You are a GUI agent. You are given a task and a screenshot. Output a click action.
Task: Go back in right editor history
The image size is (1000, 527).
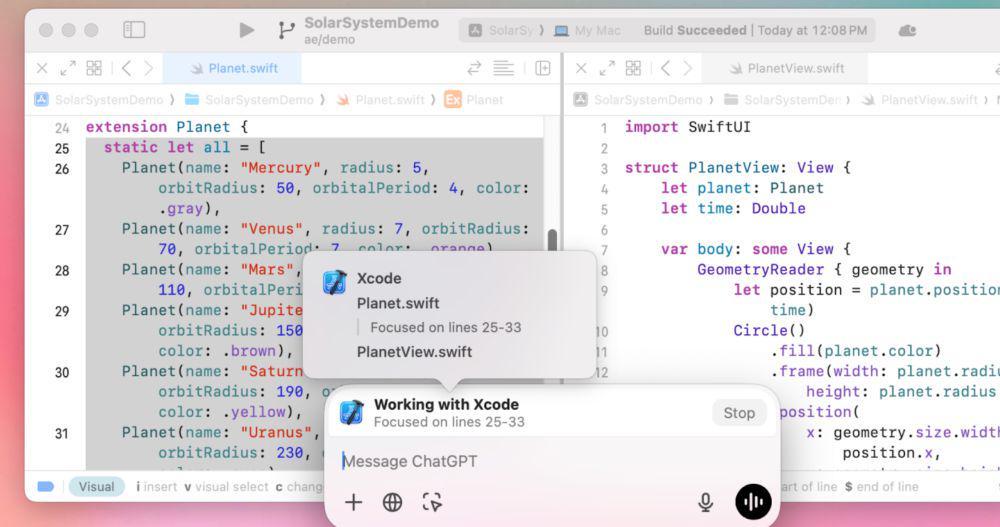point(665,68)
